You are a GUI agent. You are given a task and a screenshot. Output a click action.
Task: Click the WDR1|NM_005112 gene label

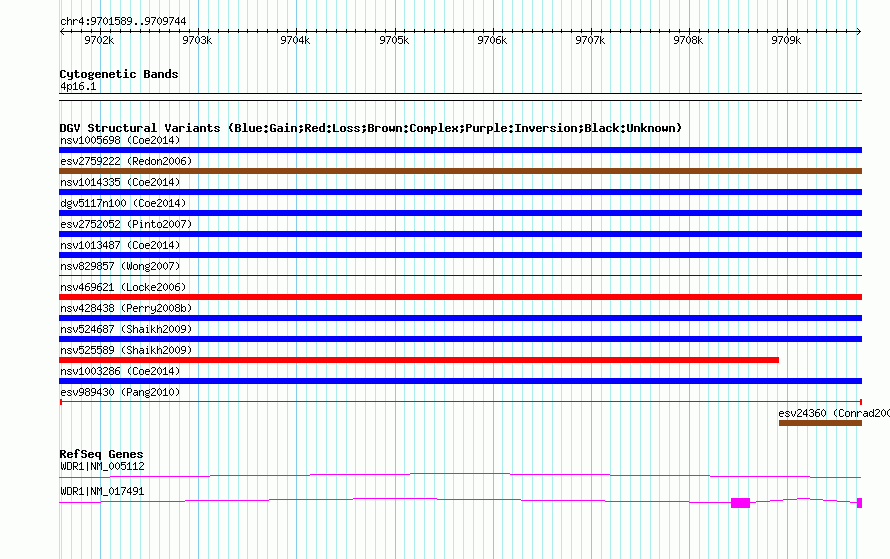102,466
